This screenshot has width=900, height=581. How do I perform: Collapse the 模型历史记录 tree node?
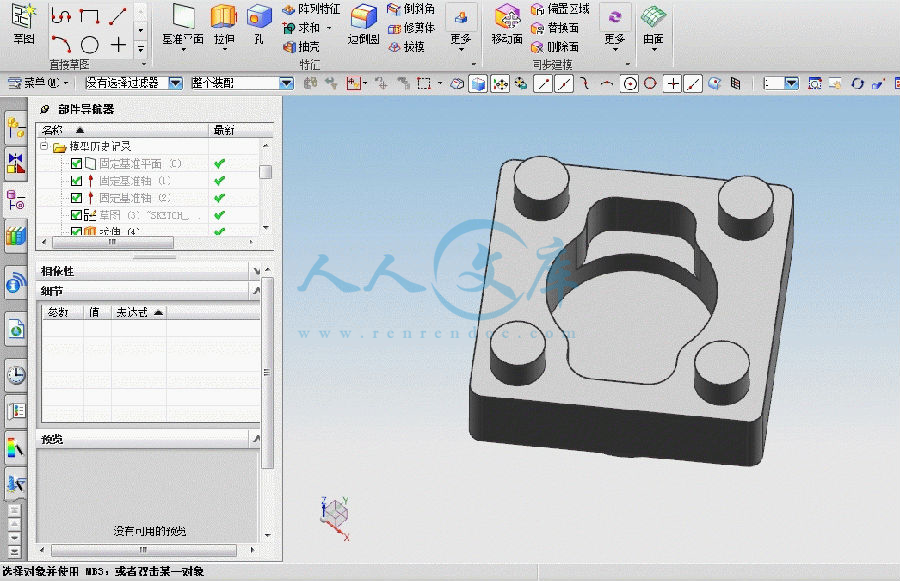44,146
